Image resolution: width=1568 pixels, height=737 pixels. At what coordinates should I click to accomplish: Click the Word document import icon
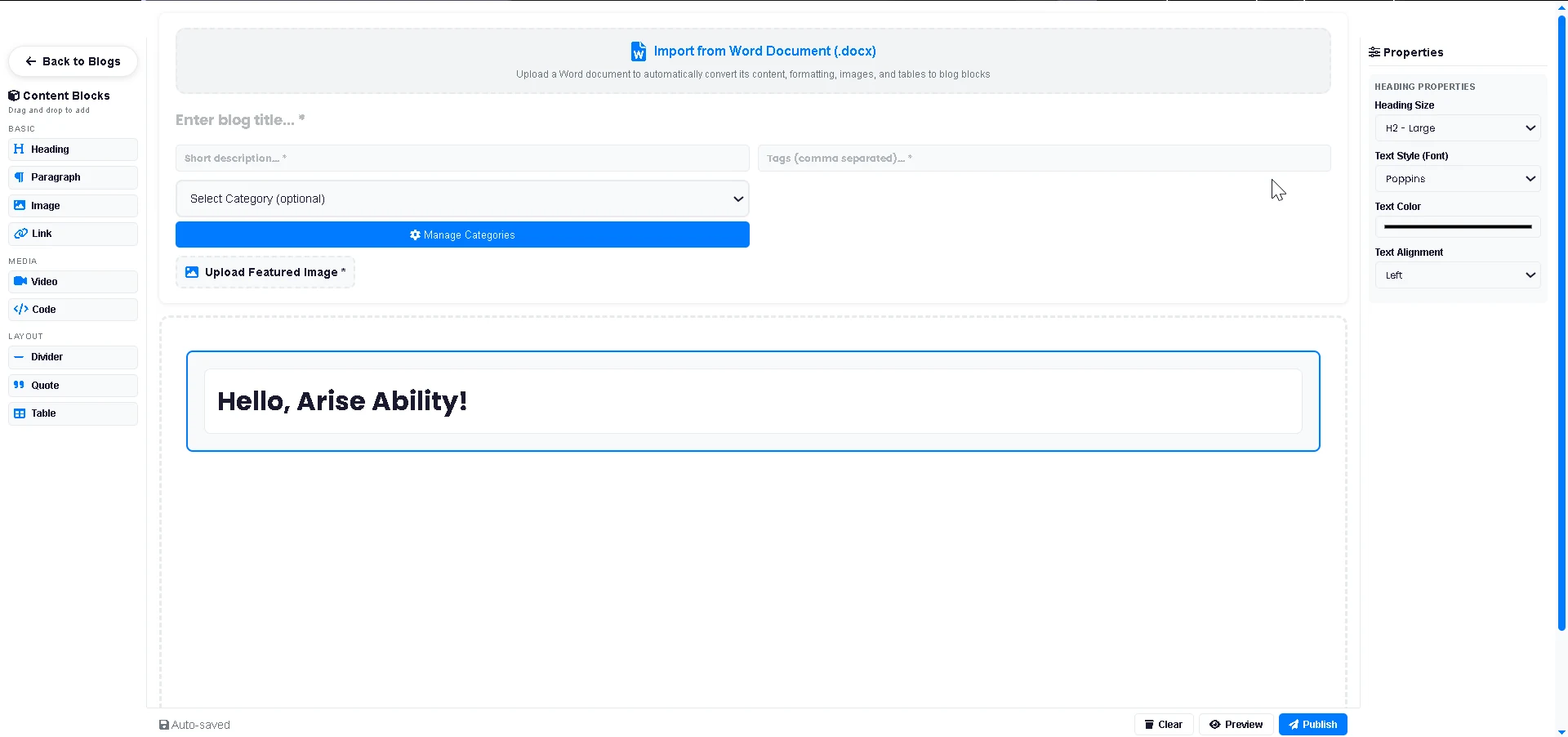(639, 51)
